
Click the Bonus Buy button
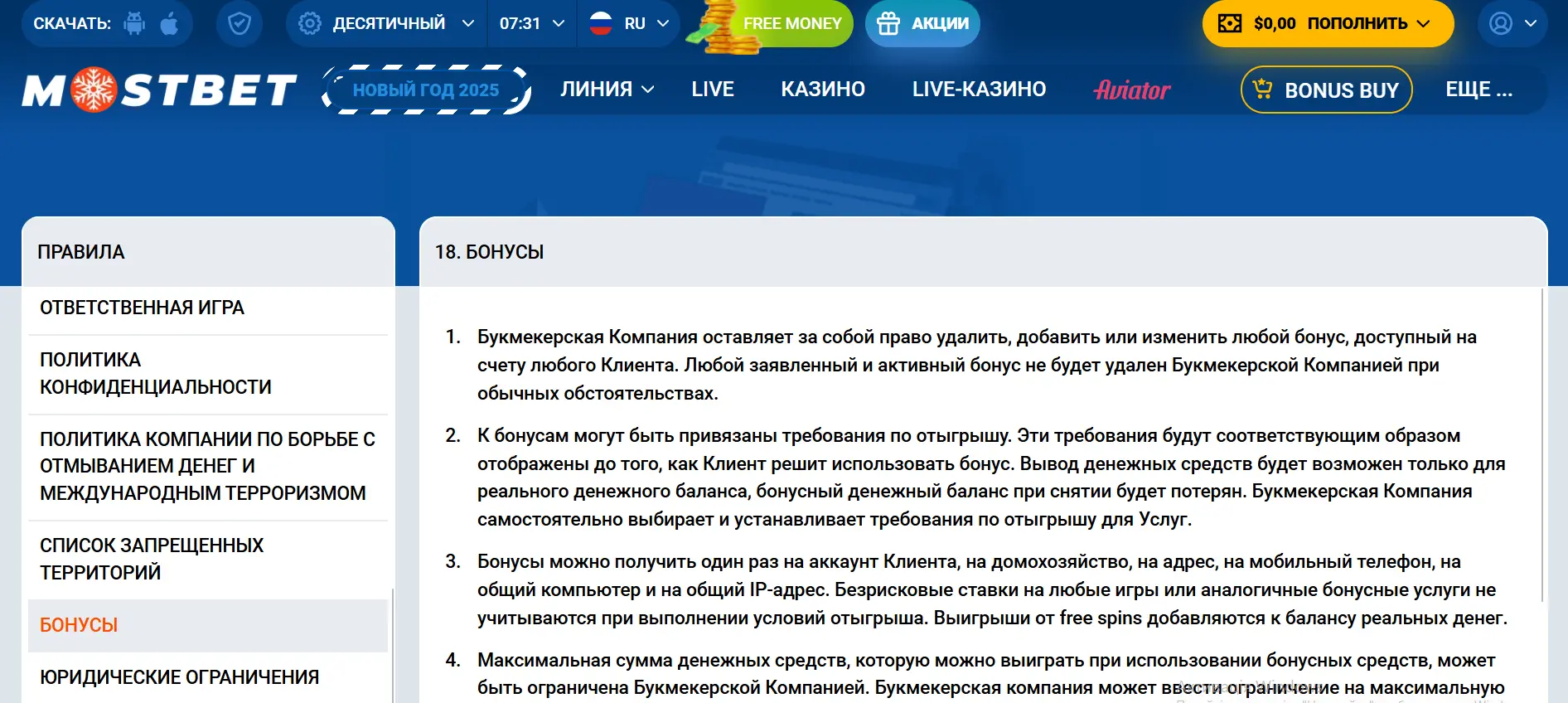tap(1326, 90)
